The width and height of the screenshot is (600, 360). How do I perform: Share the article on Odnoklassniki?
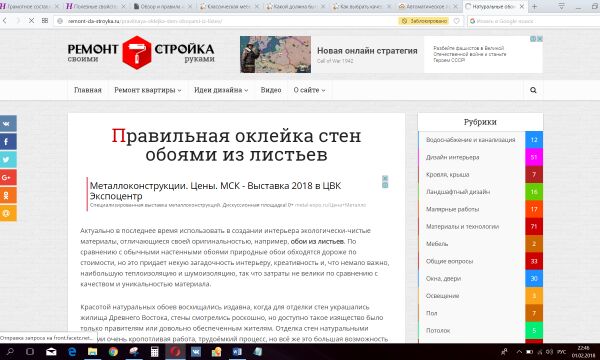[8, 195]
